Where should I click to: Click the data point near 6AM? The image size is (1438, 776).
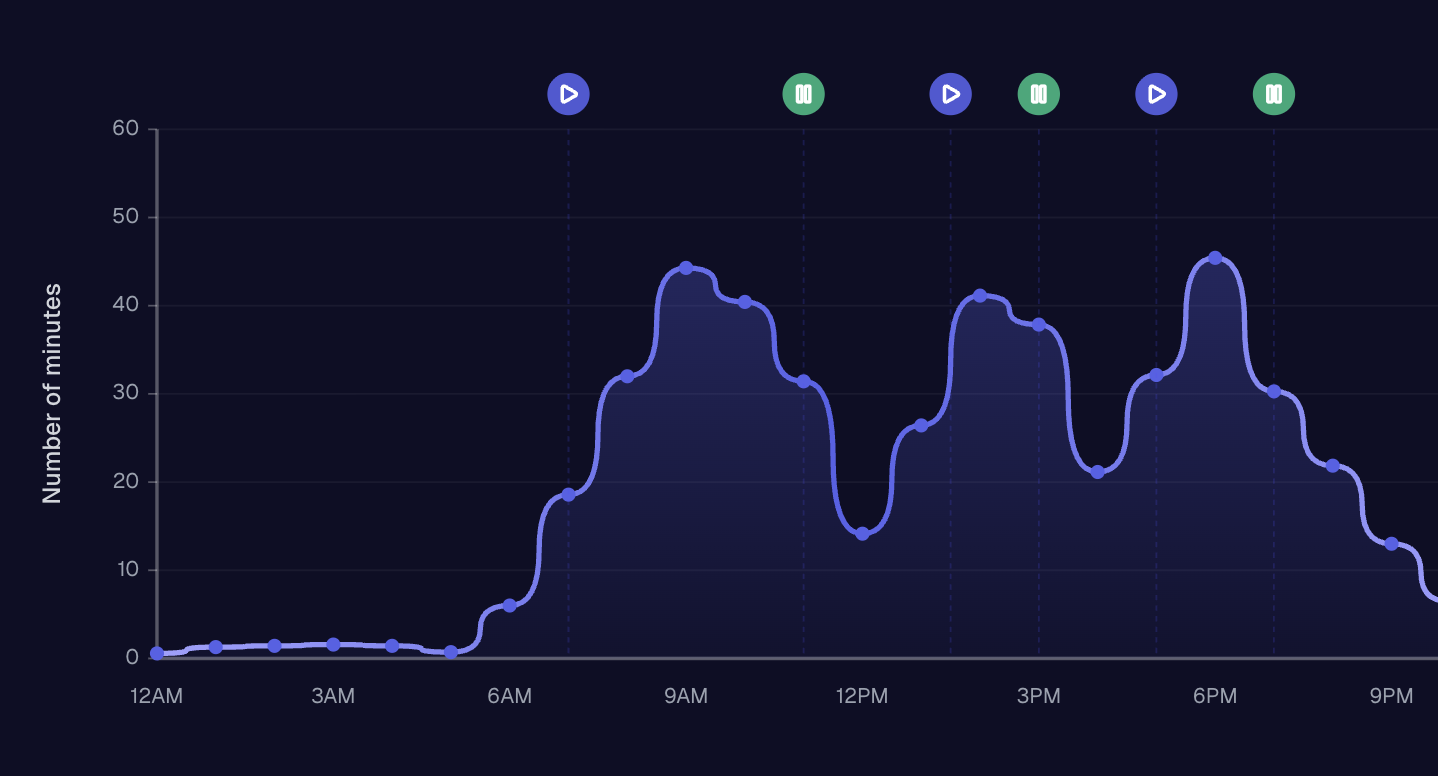coord(510,604)
